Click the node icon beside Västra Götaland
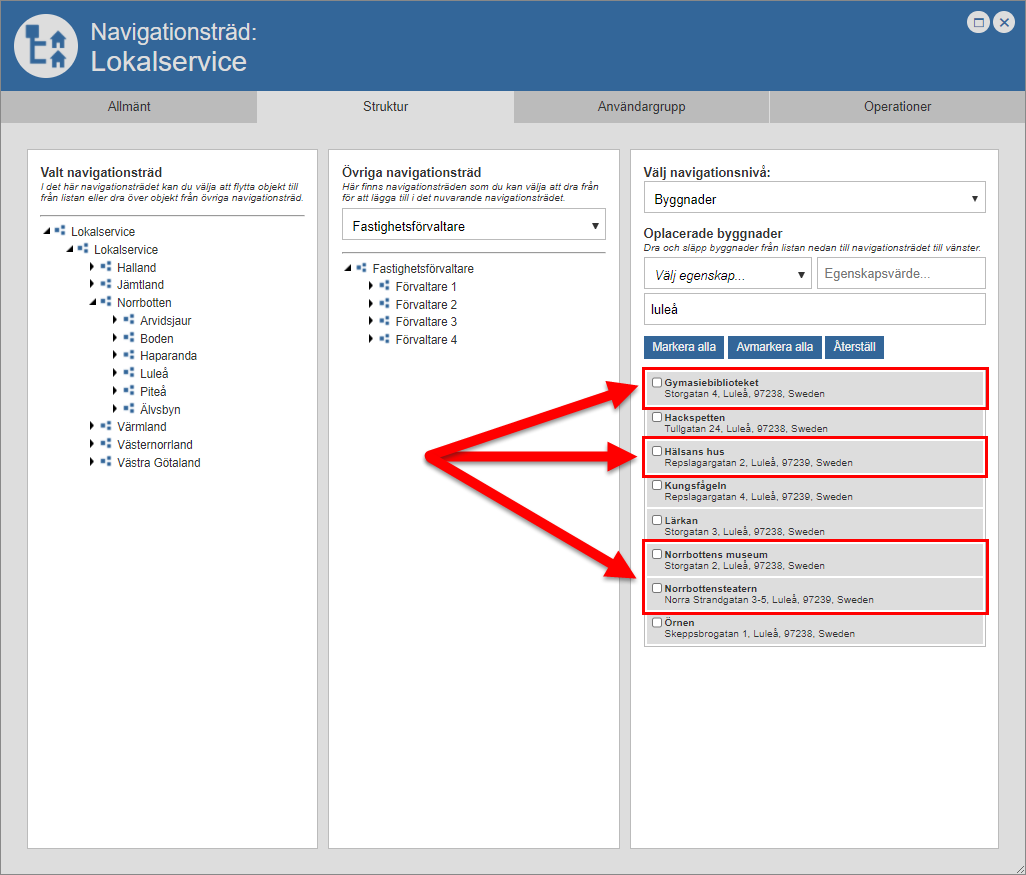Viewport: 1026px width, 875px height. pos(106,462)
